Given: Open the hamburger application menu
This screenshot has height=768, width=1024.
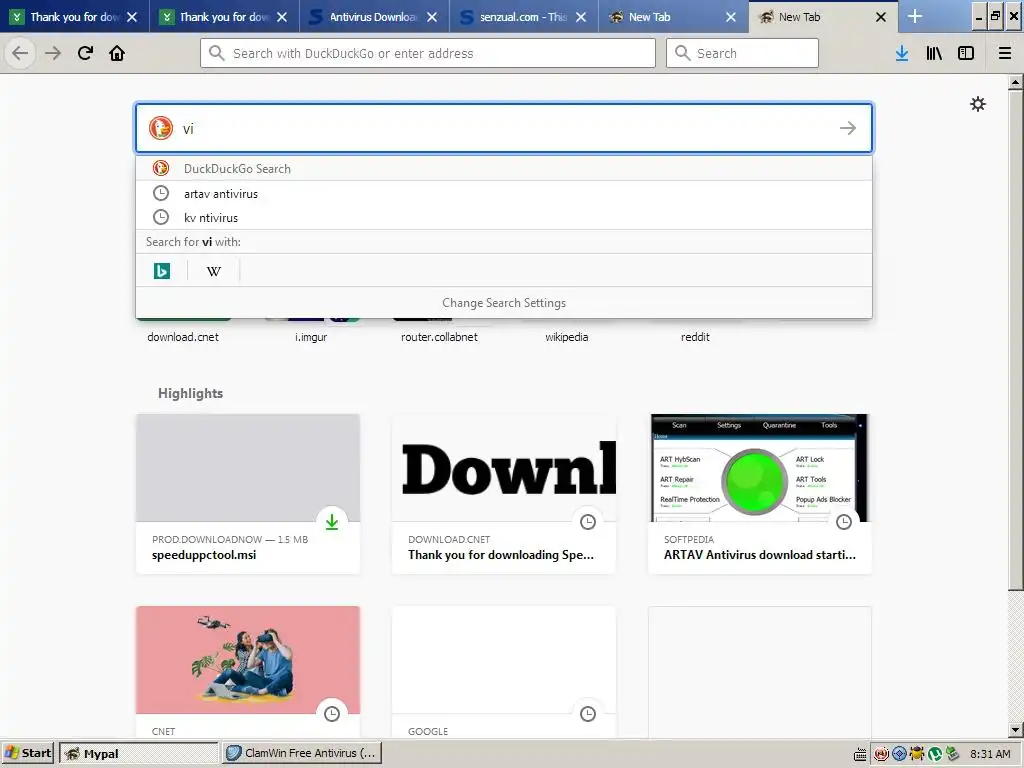Looking at the screenshot, I should pos(1005,53).
